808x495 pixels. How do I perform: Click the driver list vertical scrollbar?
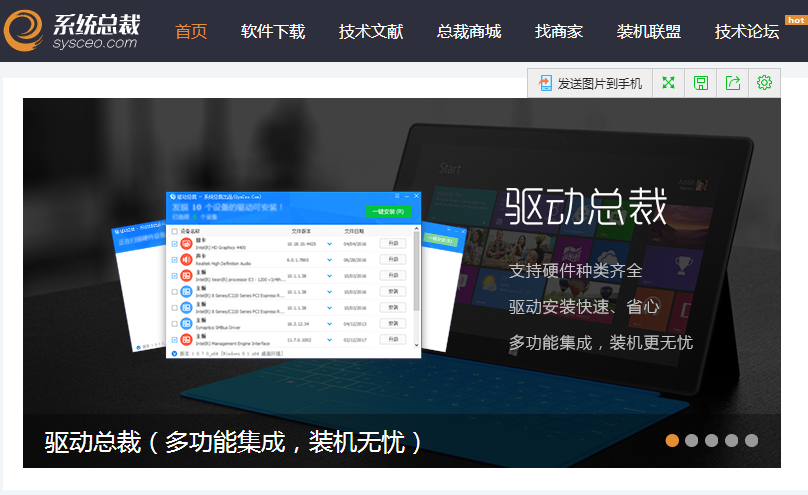(x=416, y=286)
